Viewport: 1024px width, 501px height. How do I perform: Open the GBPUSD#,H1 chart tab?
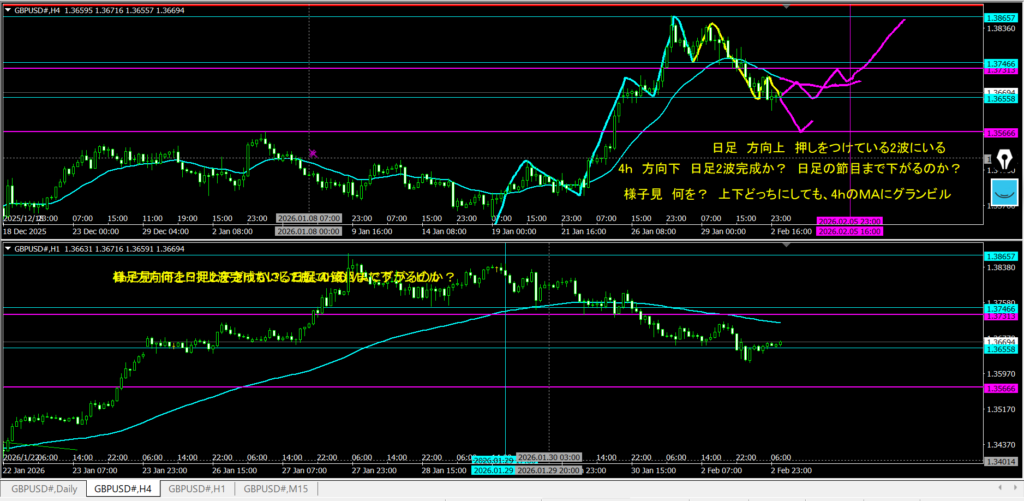[x=196, y=489]
